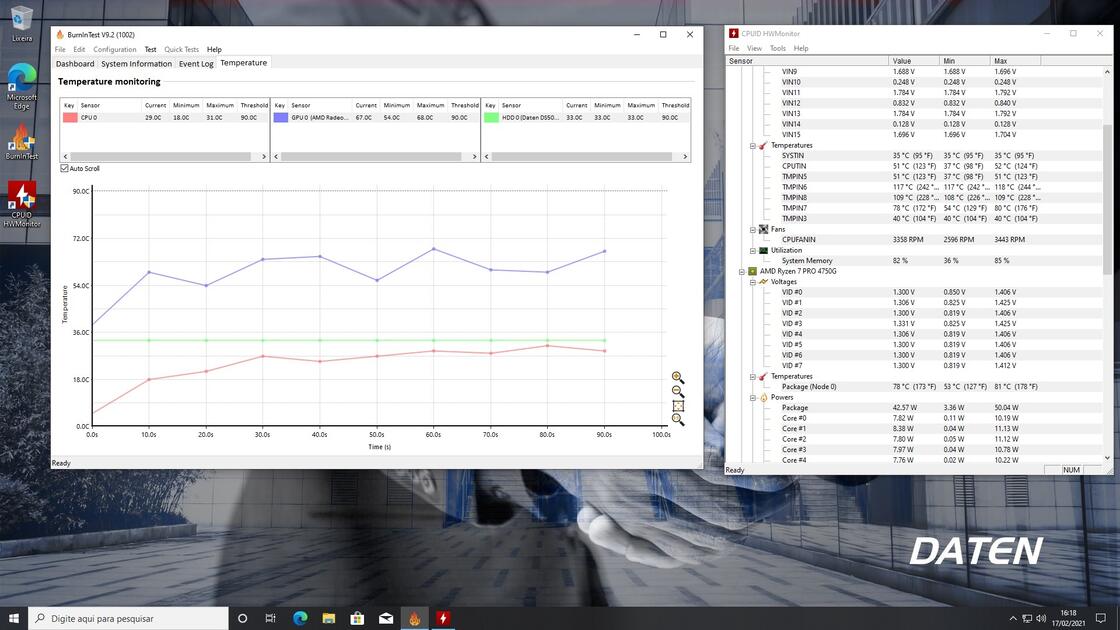Click the Min column header in HWMonitor
The height and width of the screenshot is (630, 1120).
pyautogui.click(x=964, y=61)
